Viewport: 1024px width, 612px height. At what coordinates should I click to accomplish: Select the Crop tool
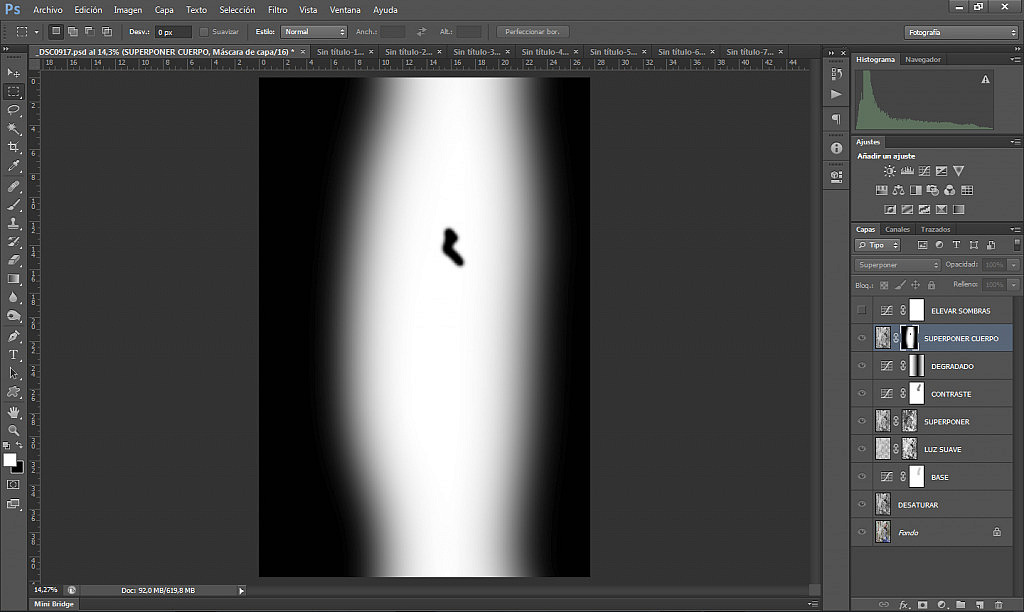(x=14, y=148)
